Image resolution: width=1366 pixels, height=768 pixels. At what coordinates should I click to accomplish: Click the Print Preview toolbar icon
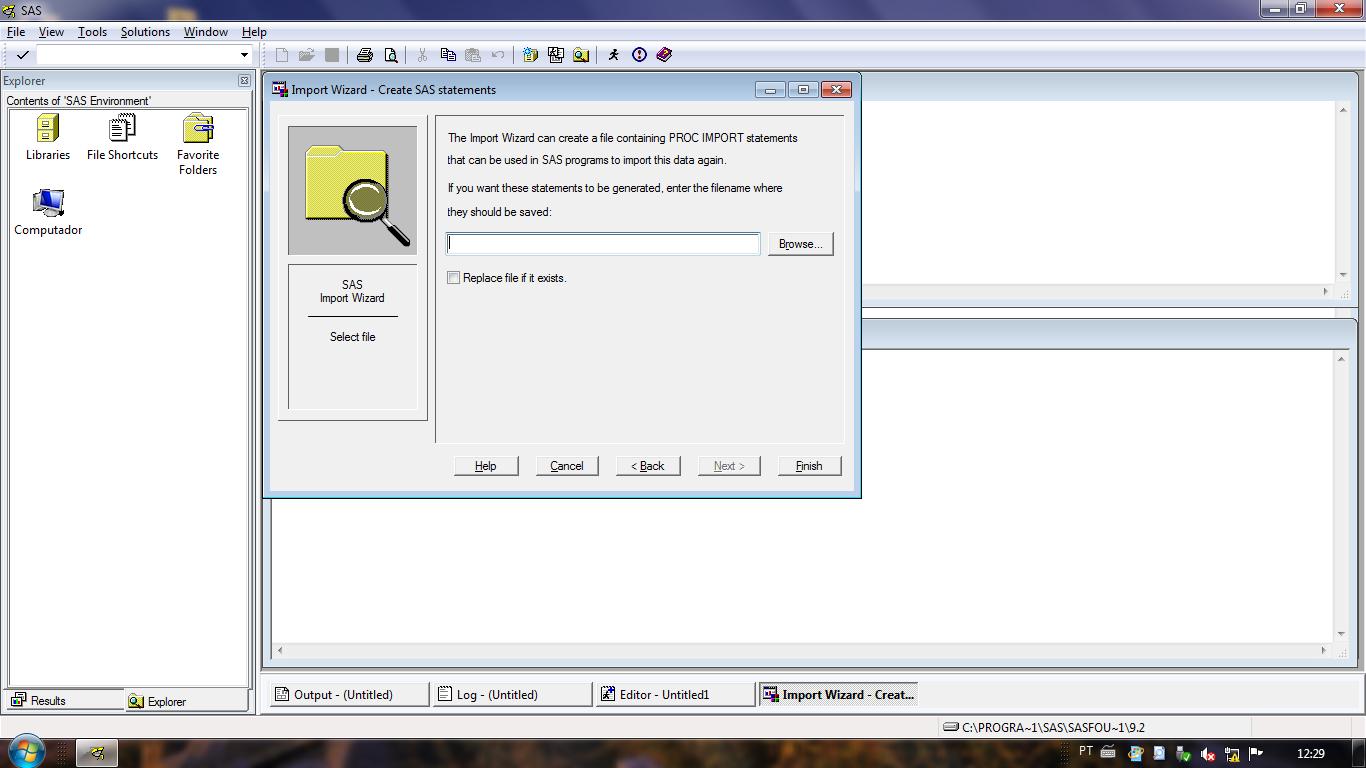coord(391,55)
